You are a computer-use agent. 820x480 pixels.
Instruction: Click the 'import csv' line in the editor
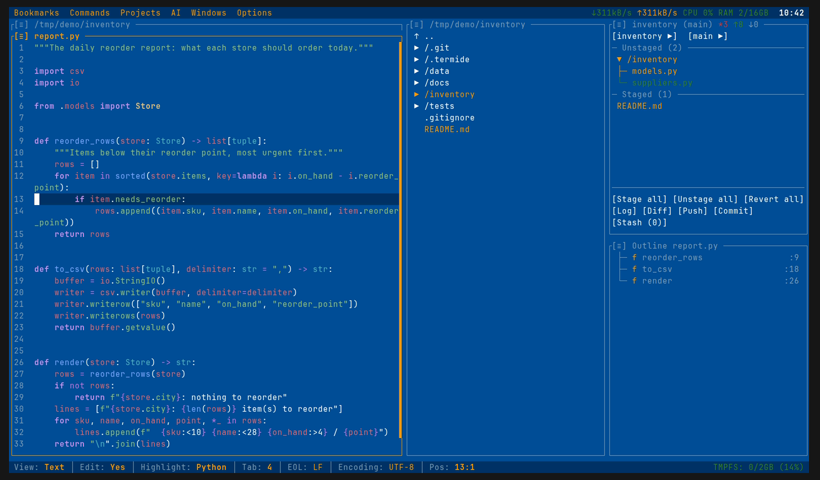59,71
